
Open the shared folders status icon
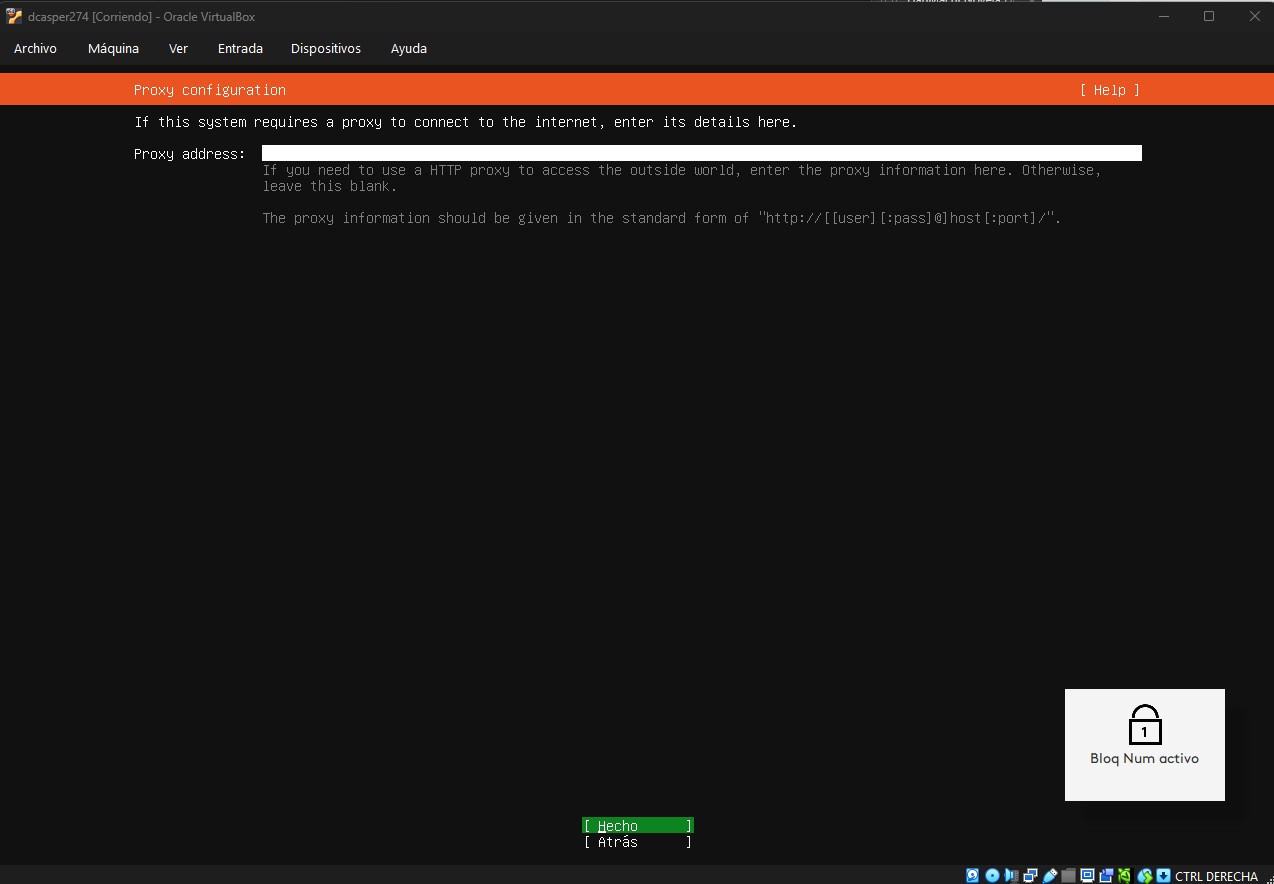[x=1068, y=876]
